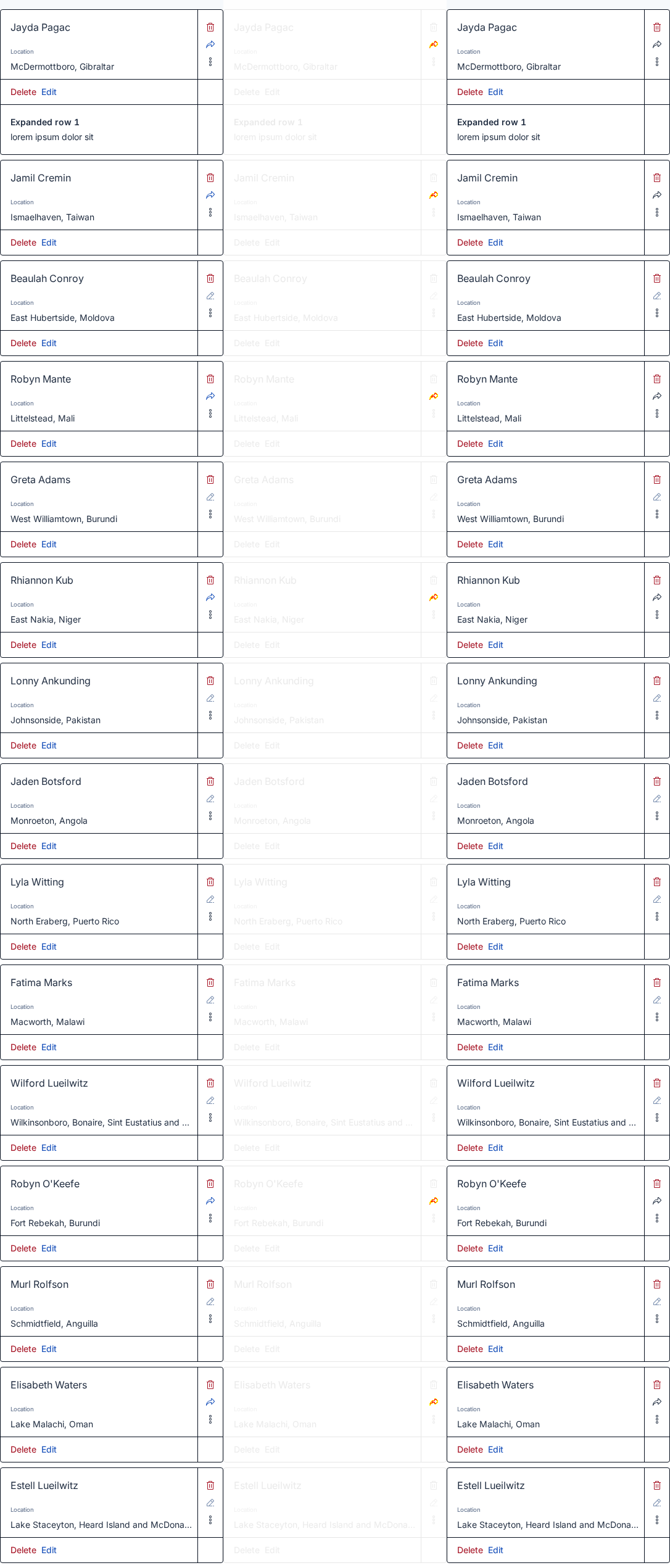Open three-dot menu on rightmost Wilford Lueilwitz card
The image size is (670, 1568).
click(657, 1118)
